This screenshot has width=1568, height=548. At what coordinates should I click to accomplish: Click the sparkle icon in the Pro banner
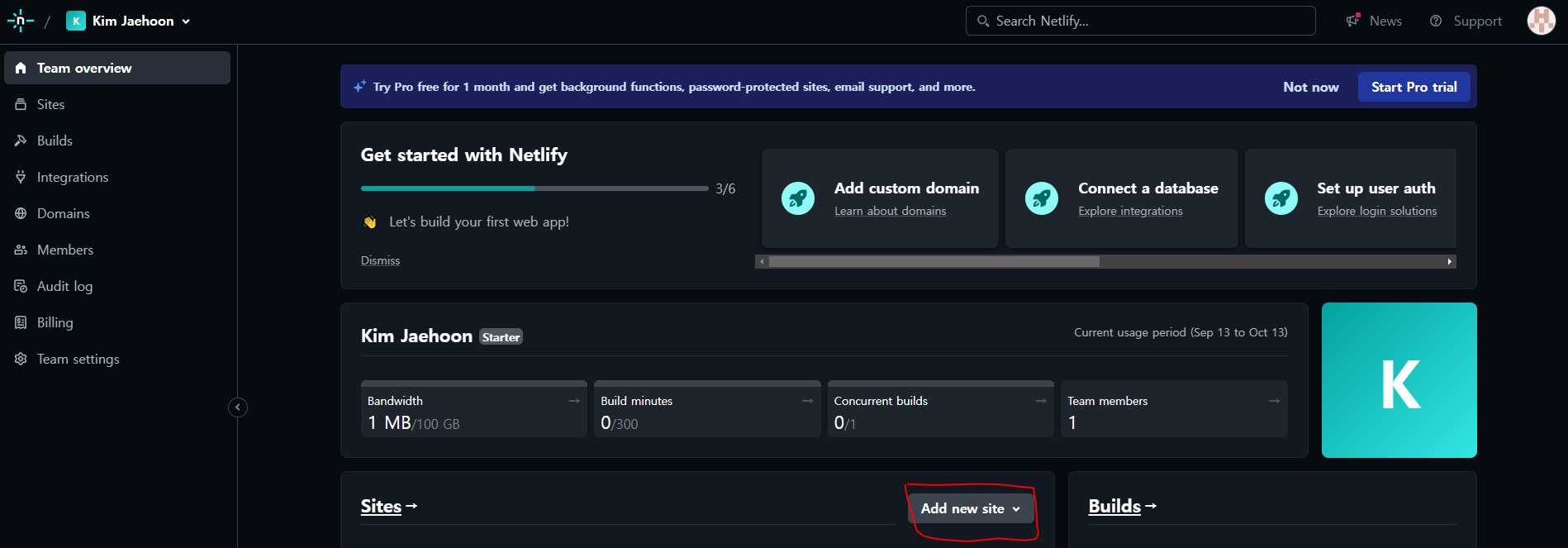coord(360,86)
